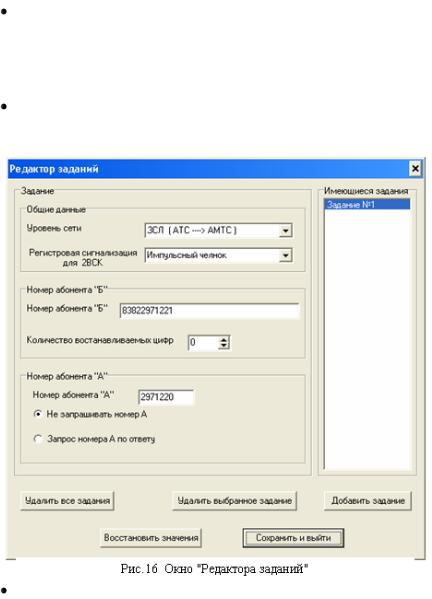Open the Регистровая сигнализация dropdown arrow
The width and height of the screenshot is (432, 599).
[285, 255]
